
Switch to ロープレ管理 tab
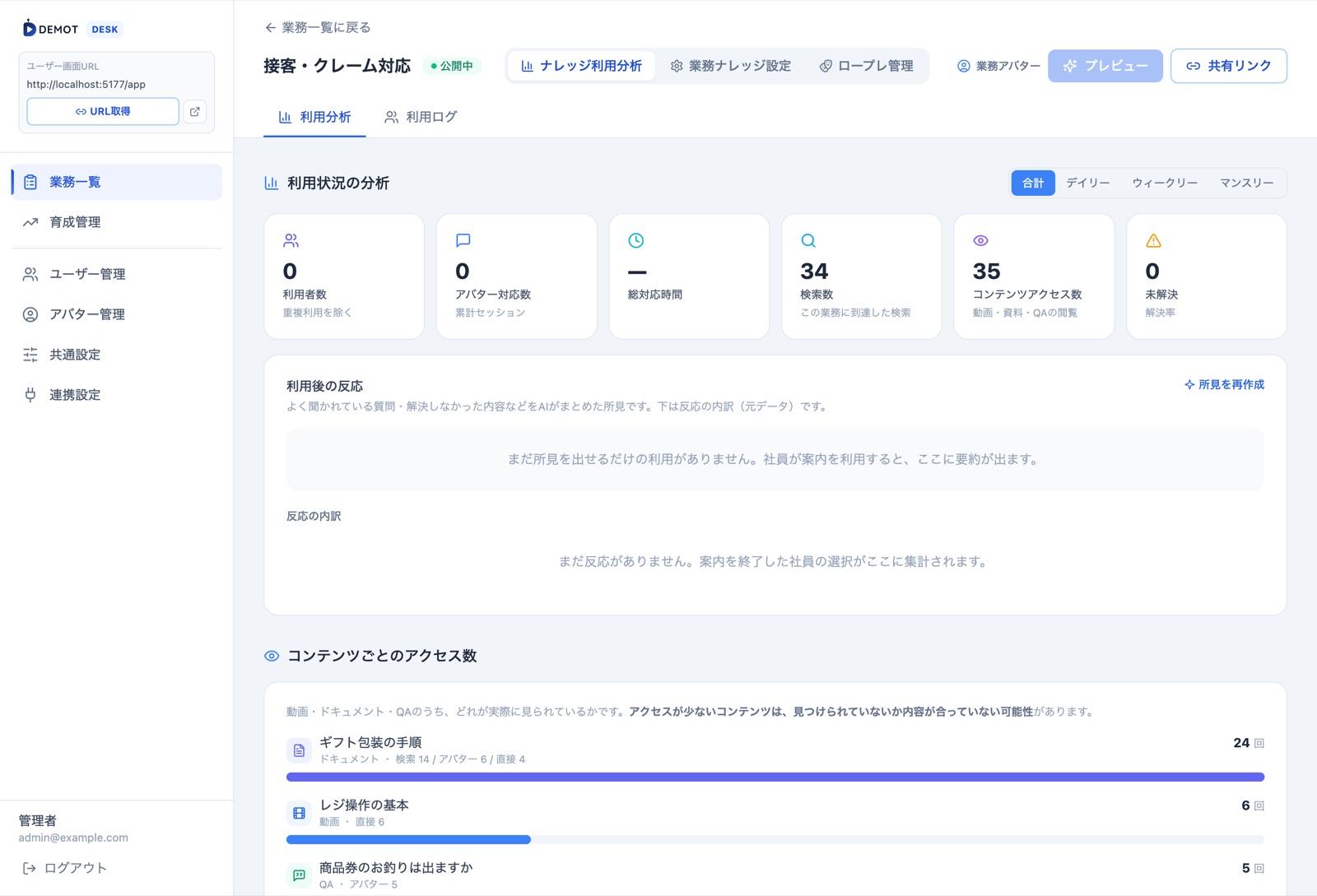pyautogui.click(x=866, y=66)
